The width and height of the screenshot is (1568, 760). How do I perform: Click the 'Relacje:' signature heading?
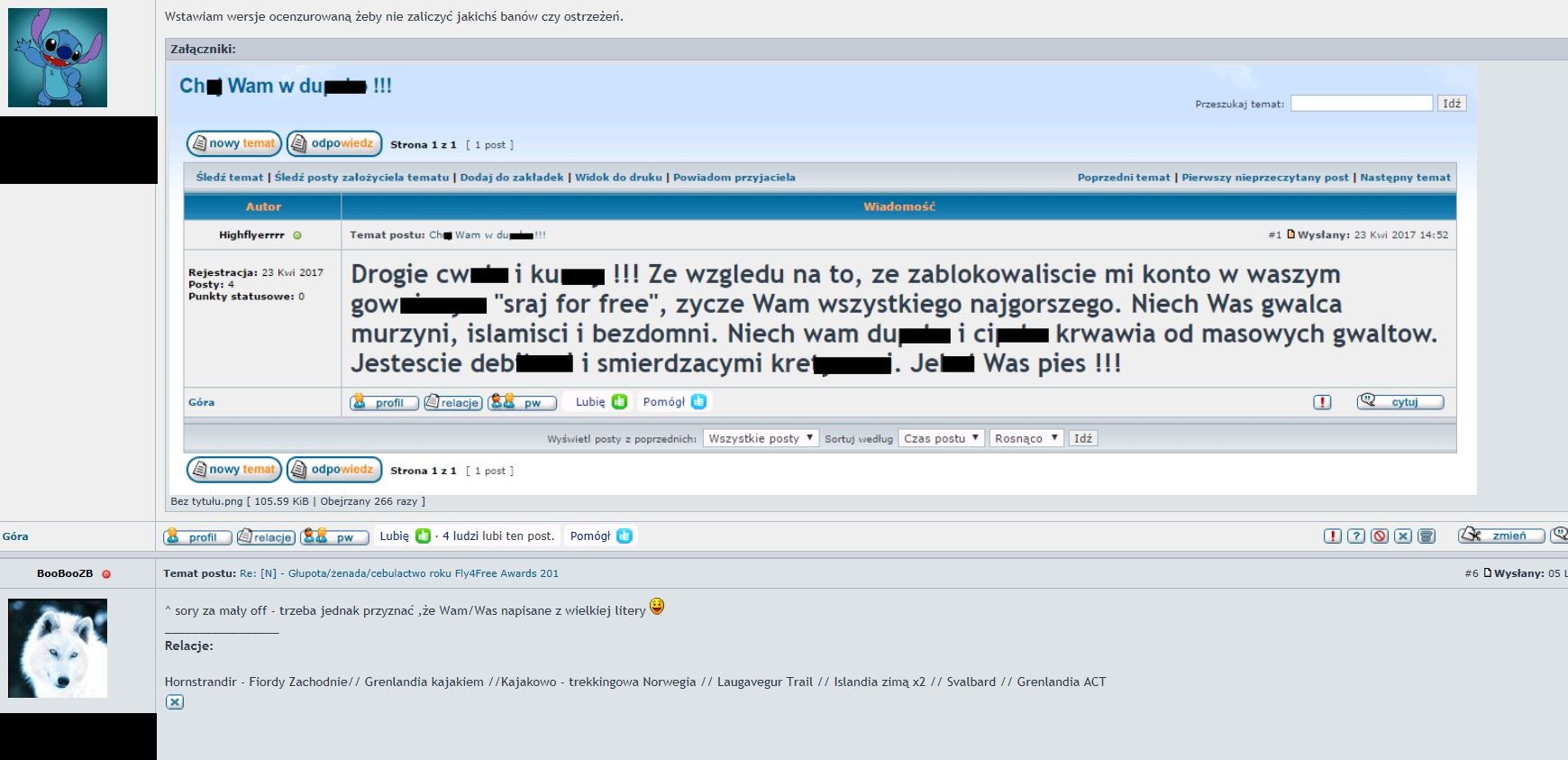pos(189,646)
